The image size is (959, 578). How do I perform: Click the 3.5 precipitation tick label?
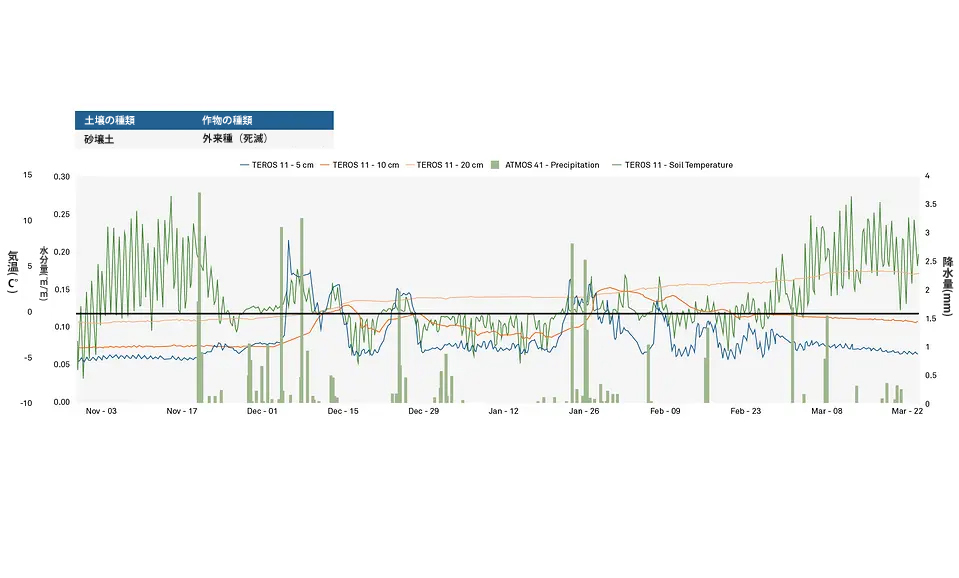[930, 204]
